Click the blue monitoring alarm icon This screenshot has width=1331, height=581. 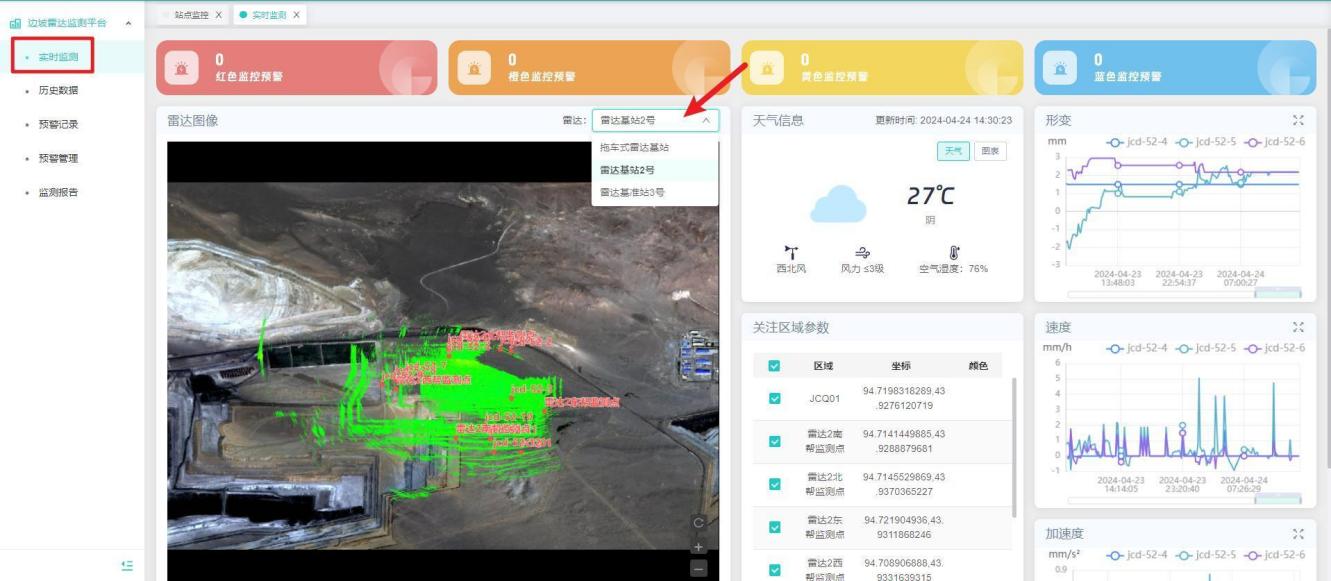(1059, 68)
